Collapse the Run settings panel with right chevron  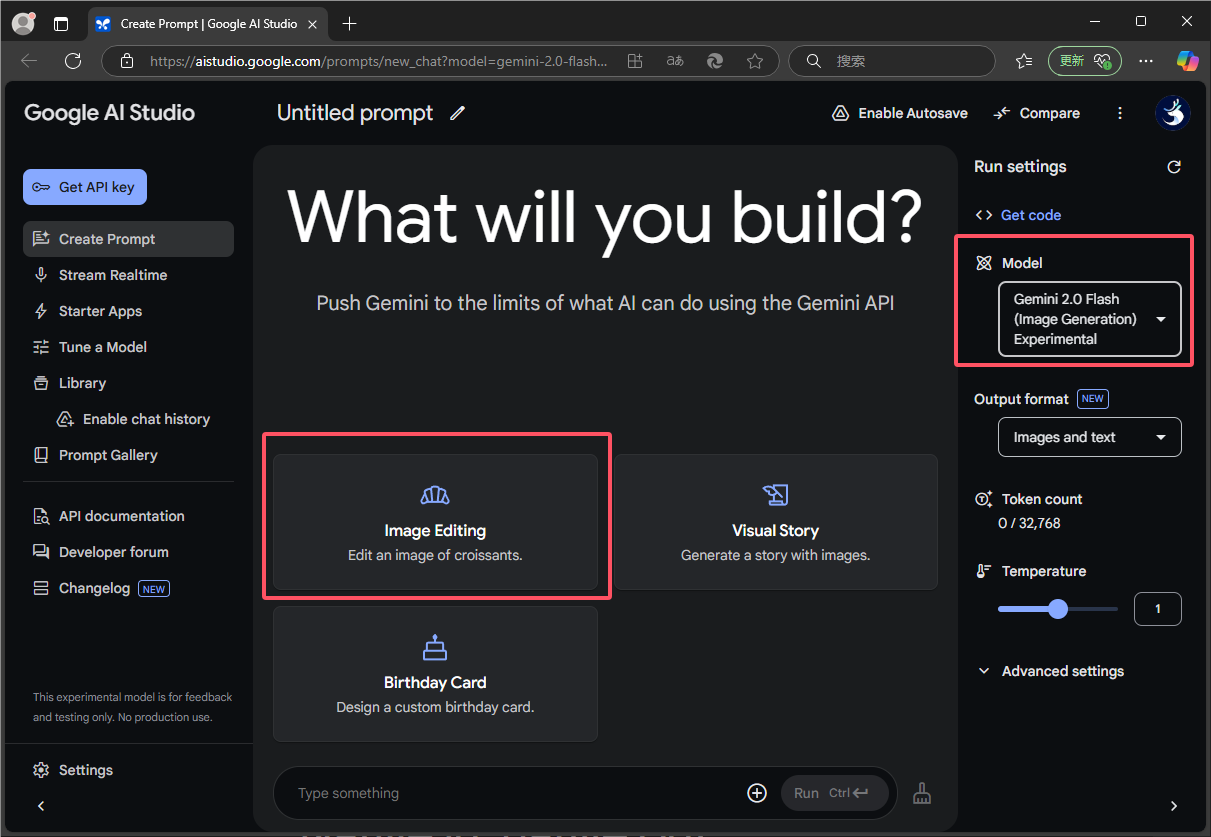(x=1174, y=806)
